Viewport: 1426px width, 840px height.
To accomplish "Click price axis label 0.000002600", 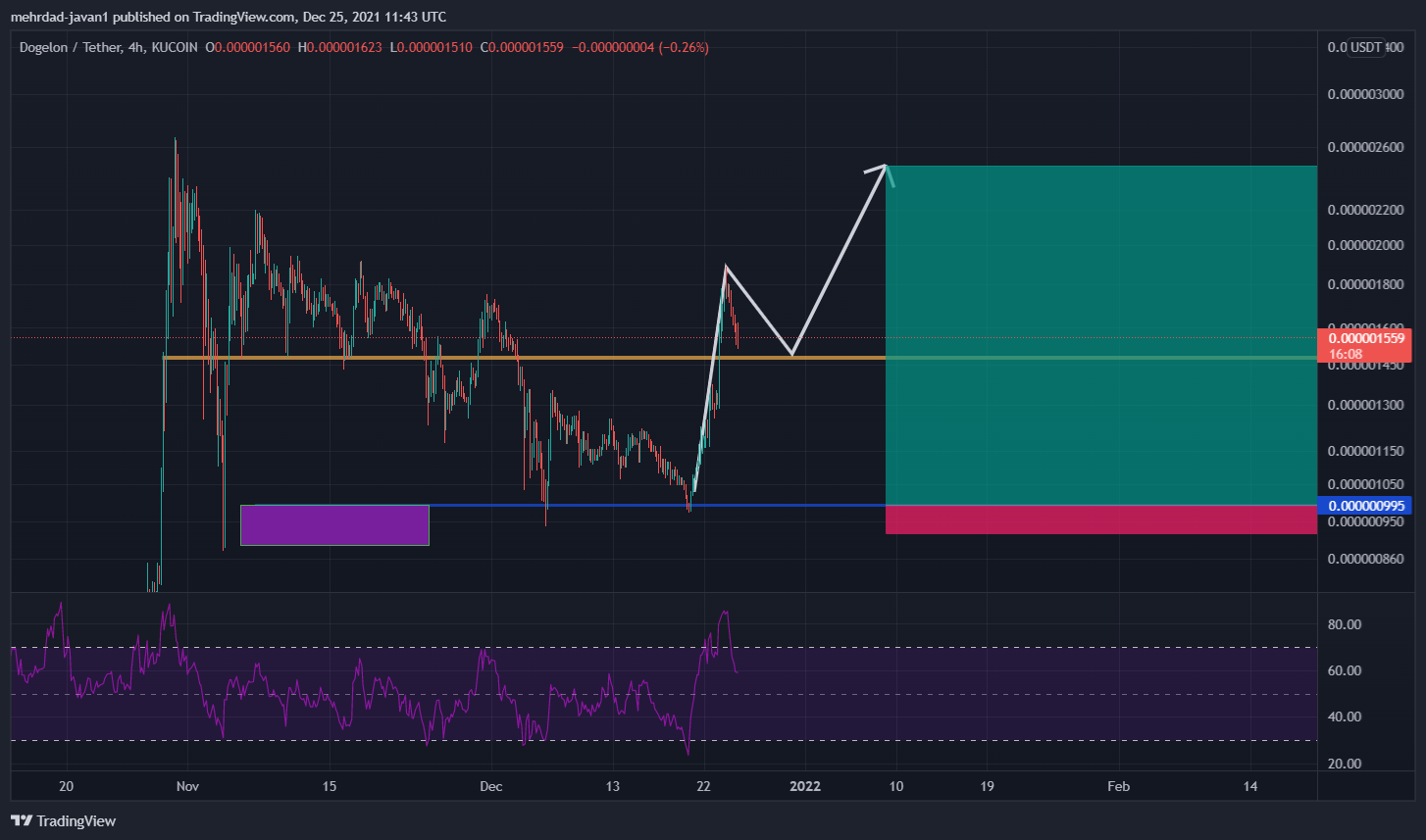I will [x=1366, y=148].
